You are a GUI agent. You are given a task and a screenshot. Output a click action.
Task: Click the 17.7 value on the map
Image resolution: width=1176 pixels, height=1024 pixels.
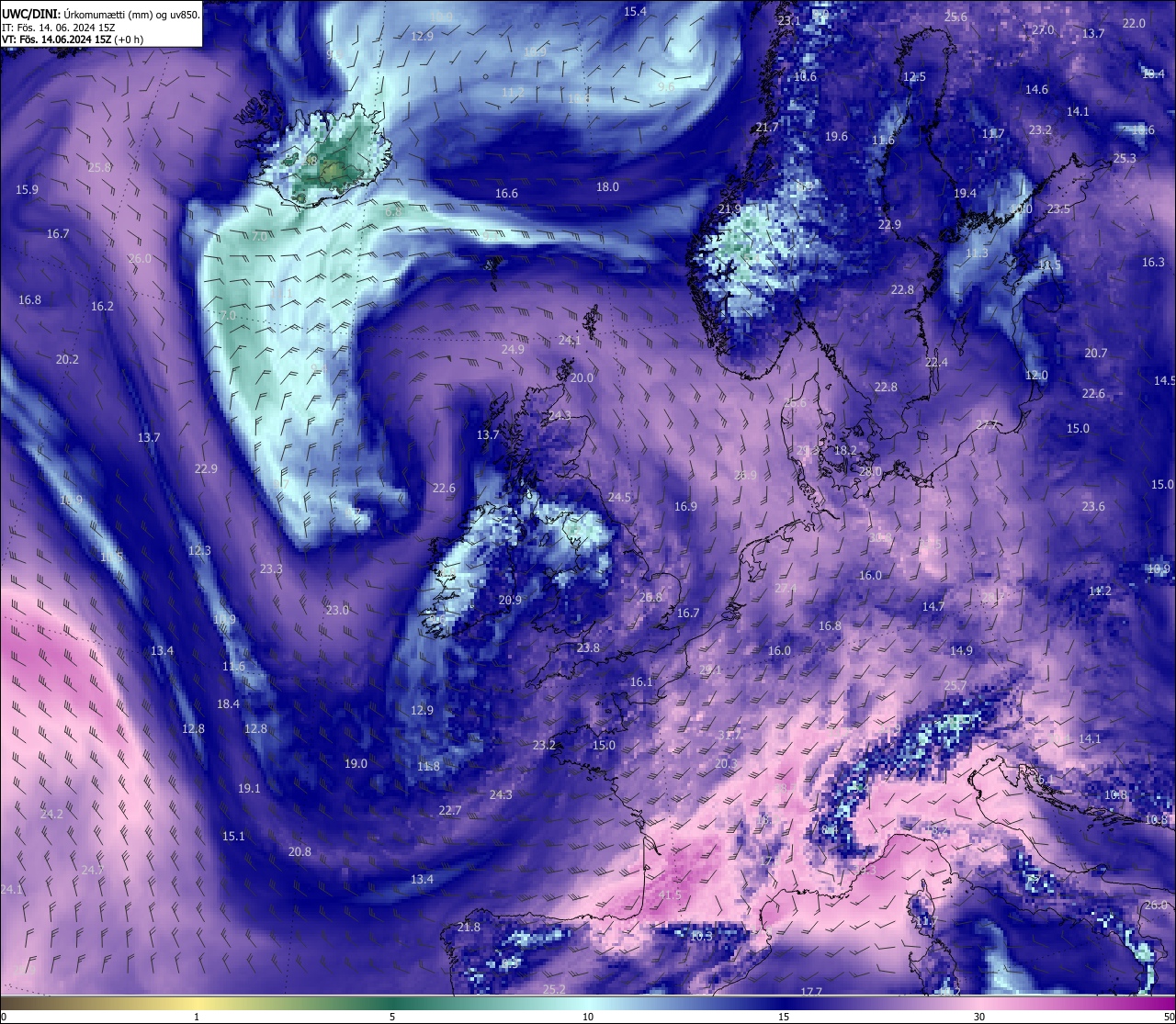(x=811, y=991)
